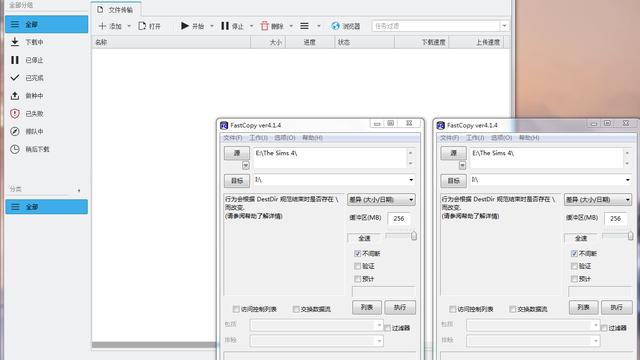Select the 稍后下载 download-later filter in sidebar
This screenshot has width=640, height=360.
pyautogui.click(x=47, y=149)
